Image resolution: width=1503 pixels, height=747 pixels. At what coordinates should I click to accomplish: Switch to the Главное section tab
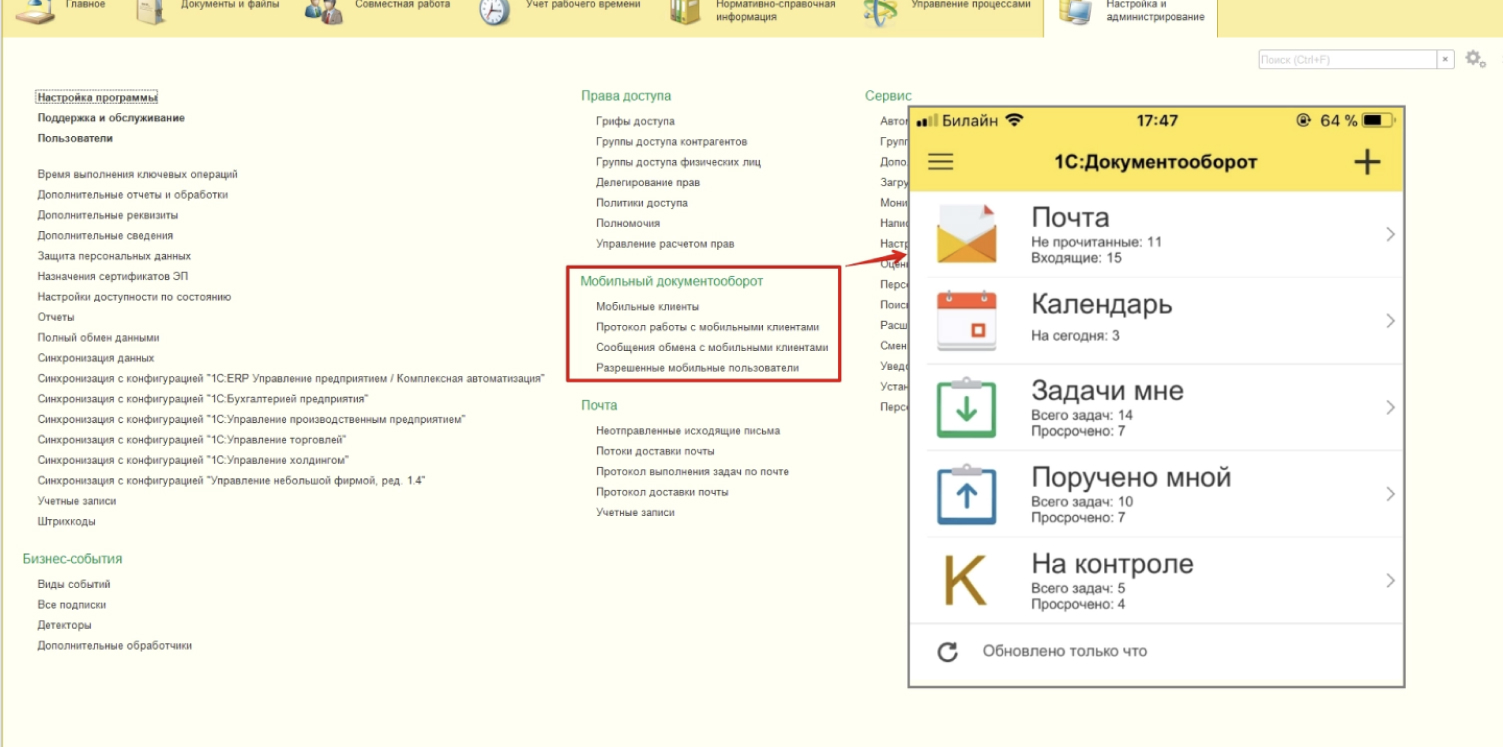(85, 5)
